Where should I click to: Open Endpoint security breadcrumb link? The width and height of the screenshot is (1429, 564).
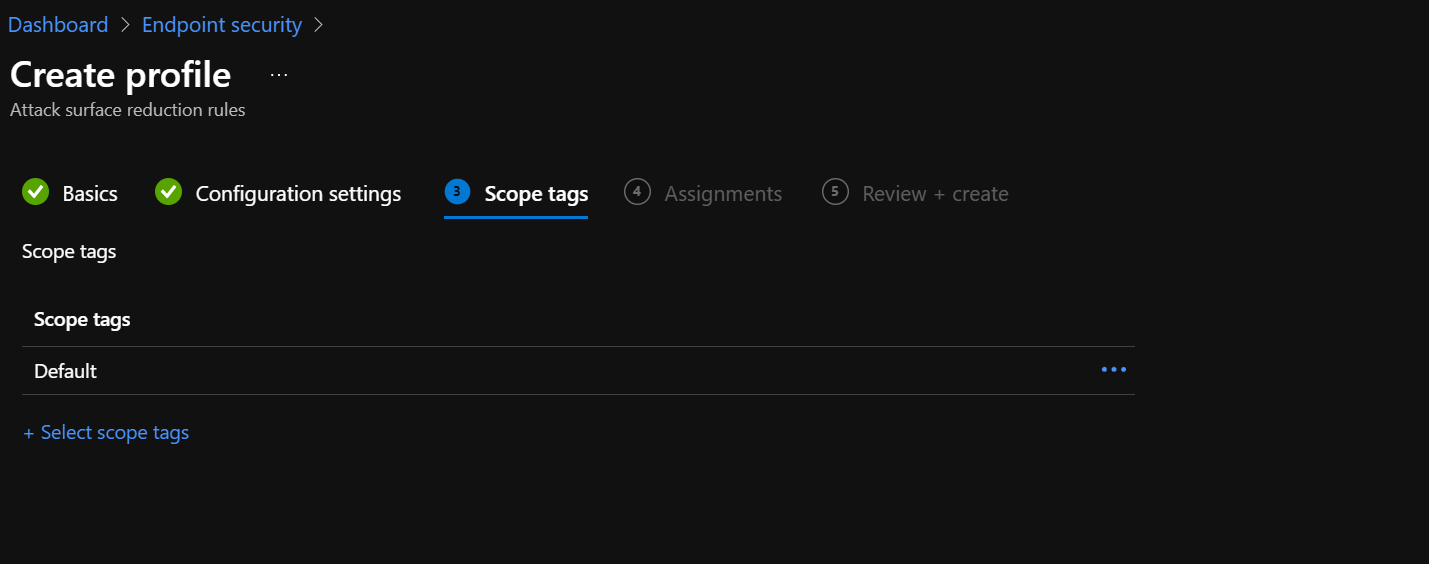click(x=221, y=25)
